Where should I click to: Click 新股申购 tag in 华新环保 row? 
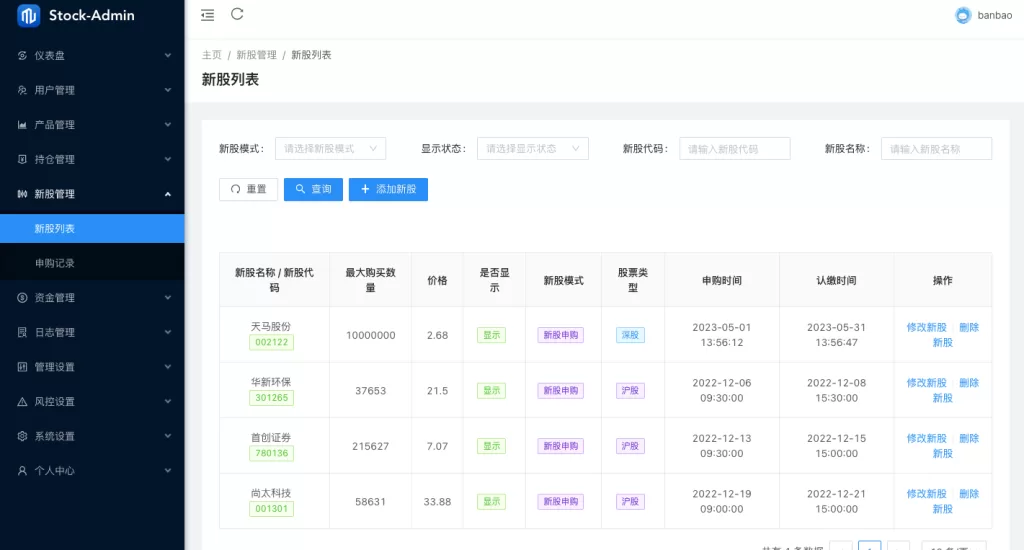pos(561,391)
